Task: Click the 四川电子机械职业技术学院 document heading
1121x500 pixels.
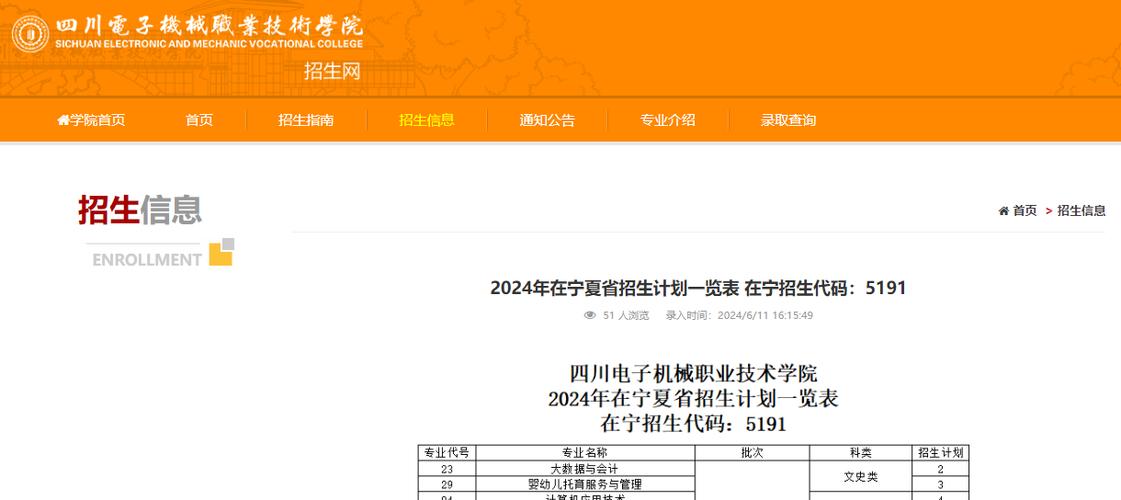Action: (x=693, y=373)
